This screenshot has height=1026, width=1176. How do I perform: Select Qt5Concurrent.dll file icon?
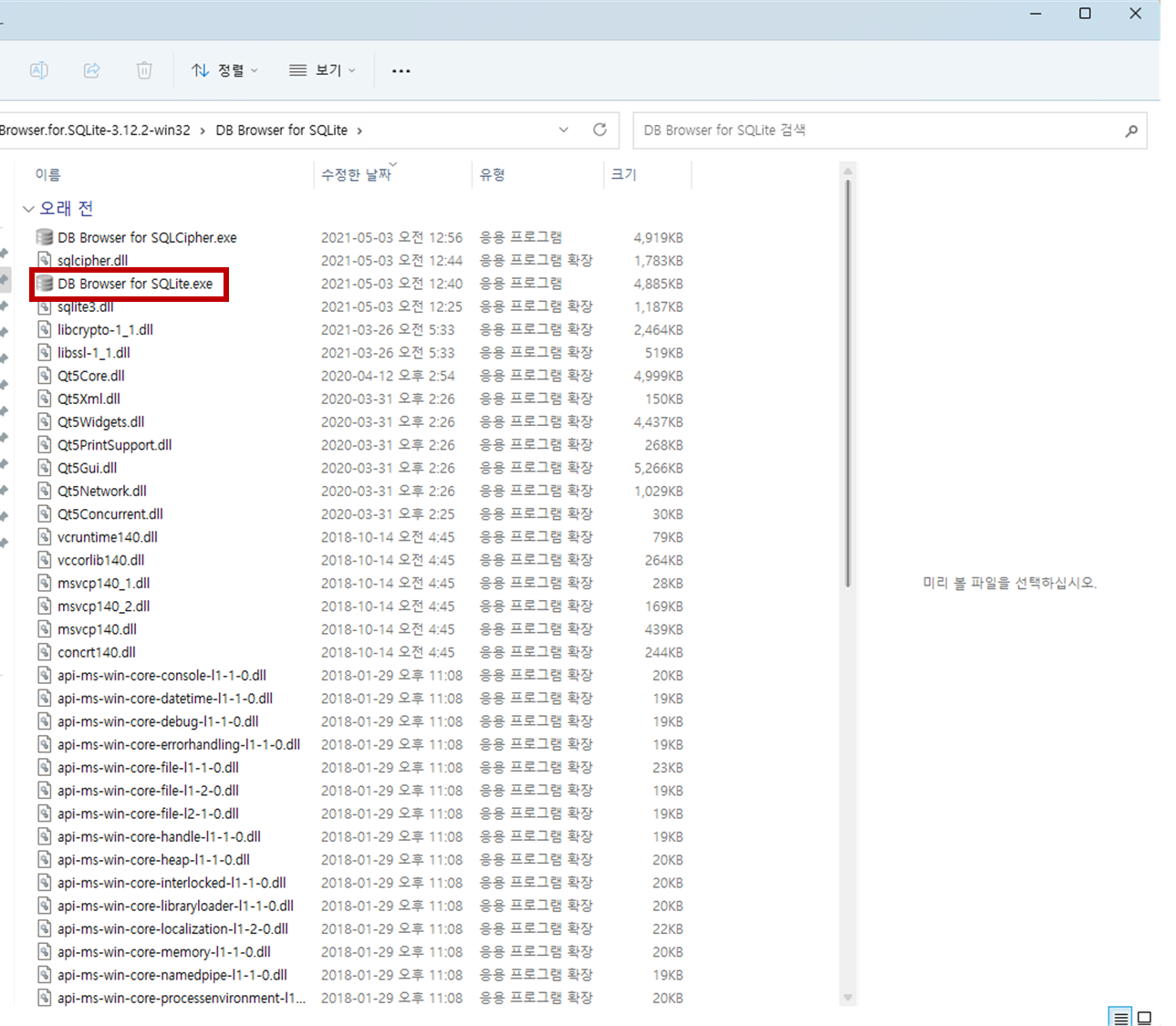point(44,513)
